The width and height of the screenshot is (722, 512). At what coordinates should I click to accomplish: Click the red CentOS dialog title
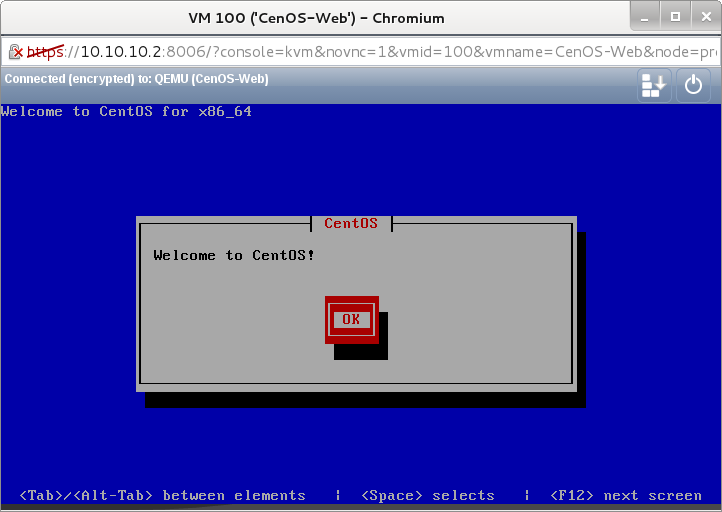[x=351, y=223]
